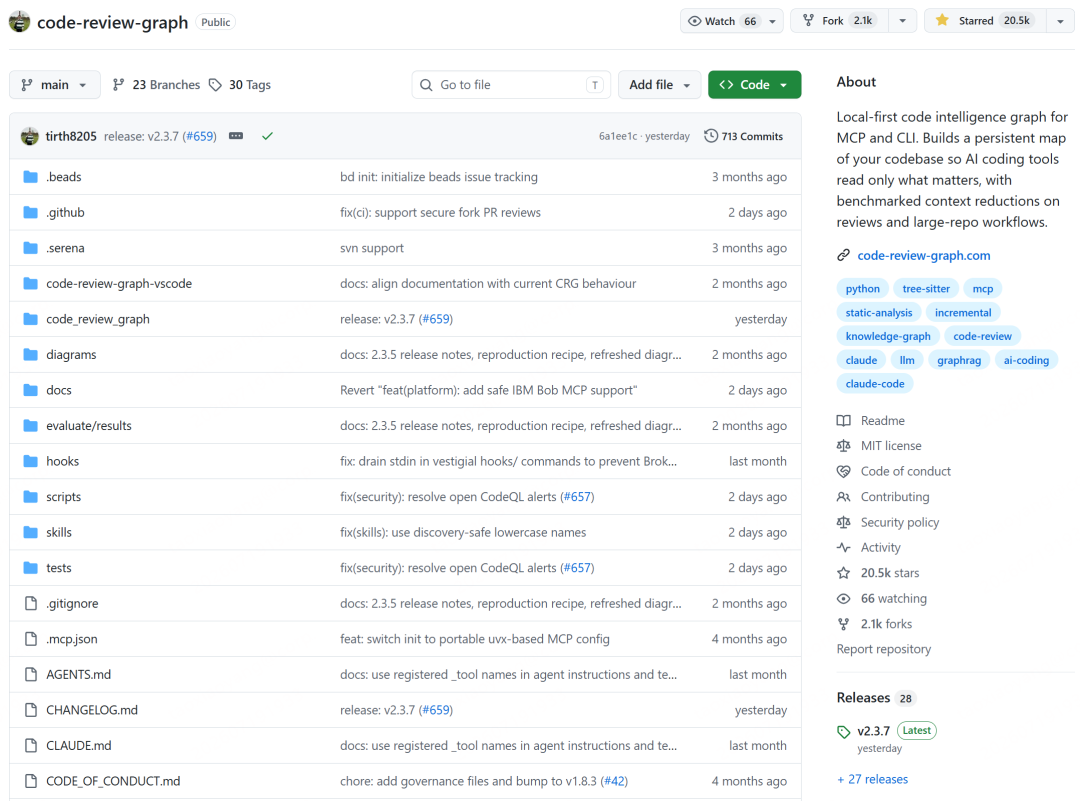Open the 6a1ee1c commit hash link
Image resolution: width=1080 pixels, height=801 pixels.
coord(618,136)
